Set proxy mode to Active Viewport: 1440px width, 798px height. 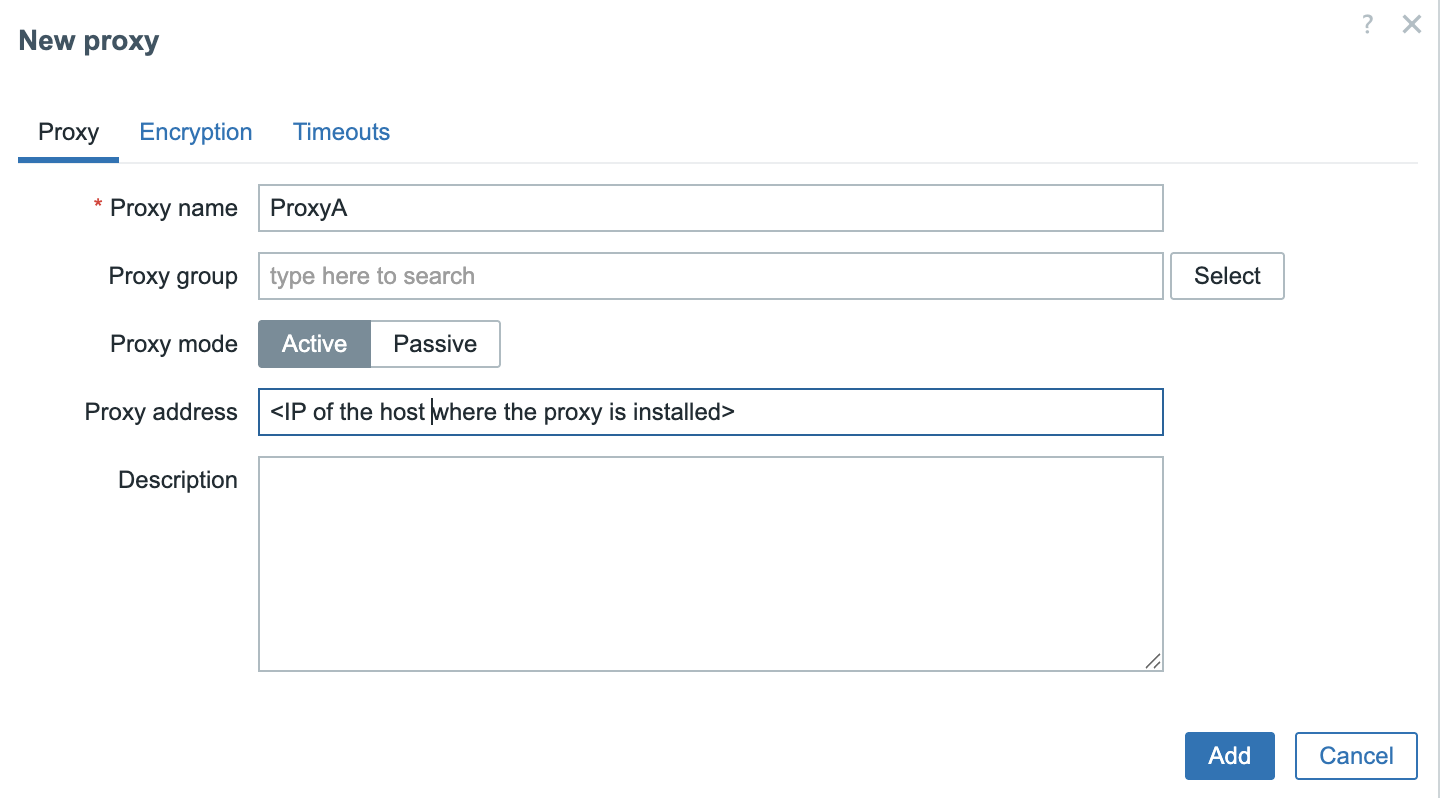pos(314,344)
